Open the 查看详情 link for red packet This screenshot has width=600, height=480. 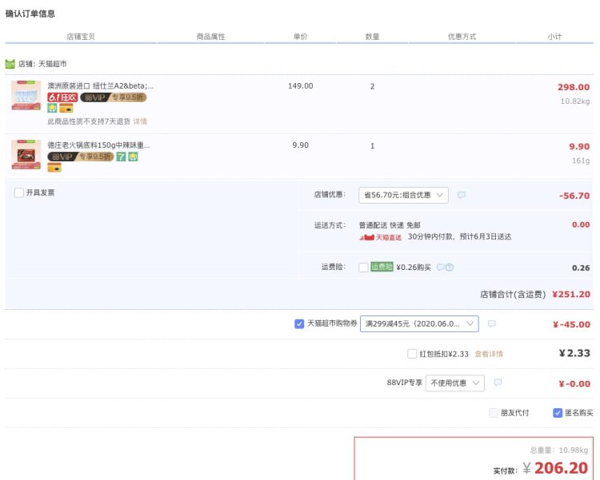pos(489,354)
